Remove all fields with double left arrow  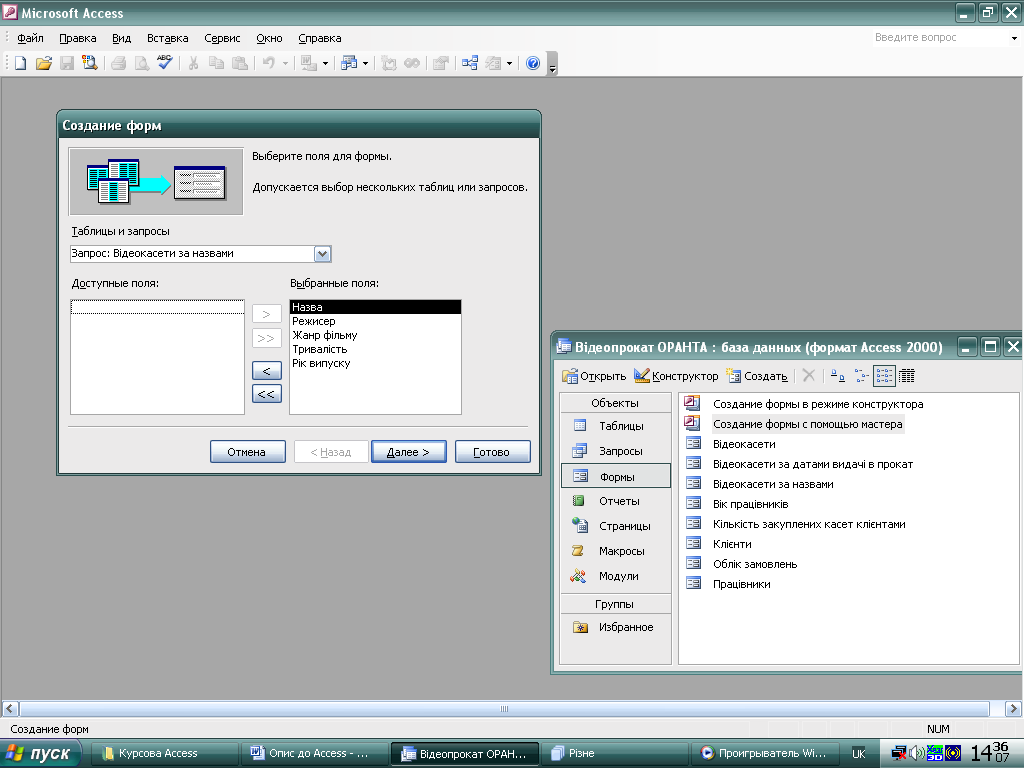(266, 394)
